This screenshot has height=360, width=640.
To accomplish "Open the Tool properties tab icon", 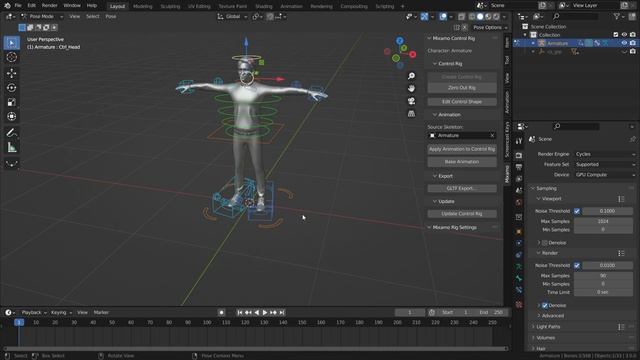I will tap(519, 141).
